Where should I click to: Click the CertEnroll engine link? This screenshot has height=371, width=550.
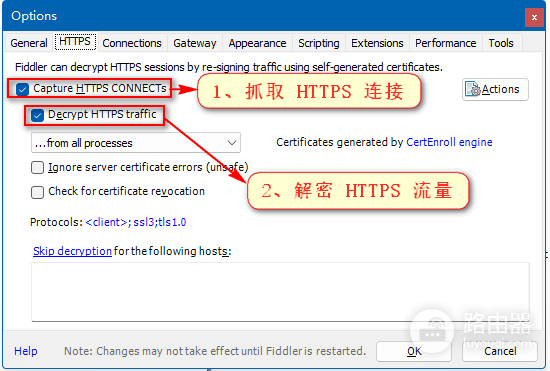tap(449, 142)
